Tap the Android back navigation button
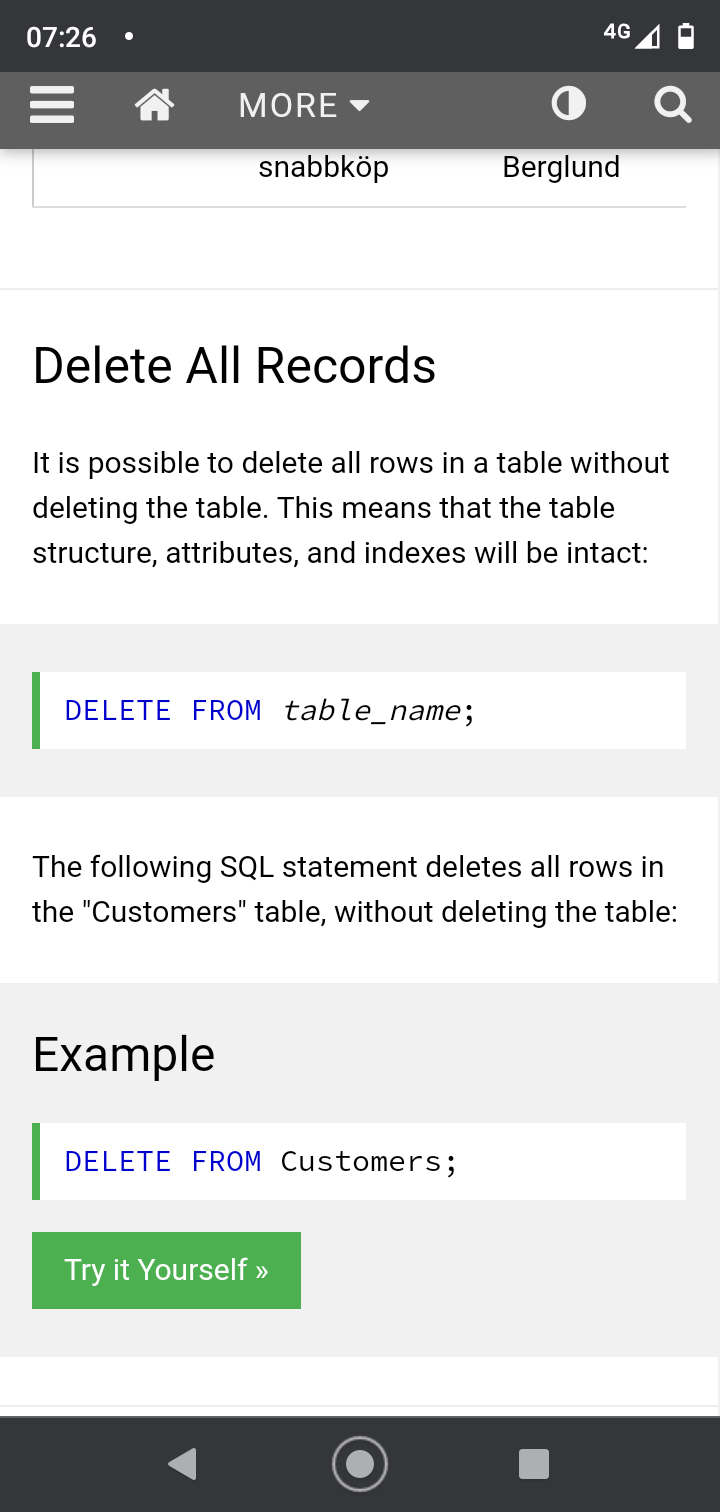720x1512 pixels. point(183,1464)
